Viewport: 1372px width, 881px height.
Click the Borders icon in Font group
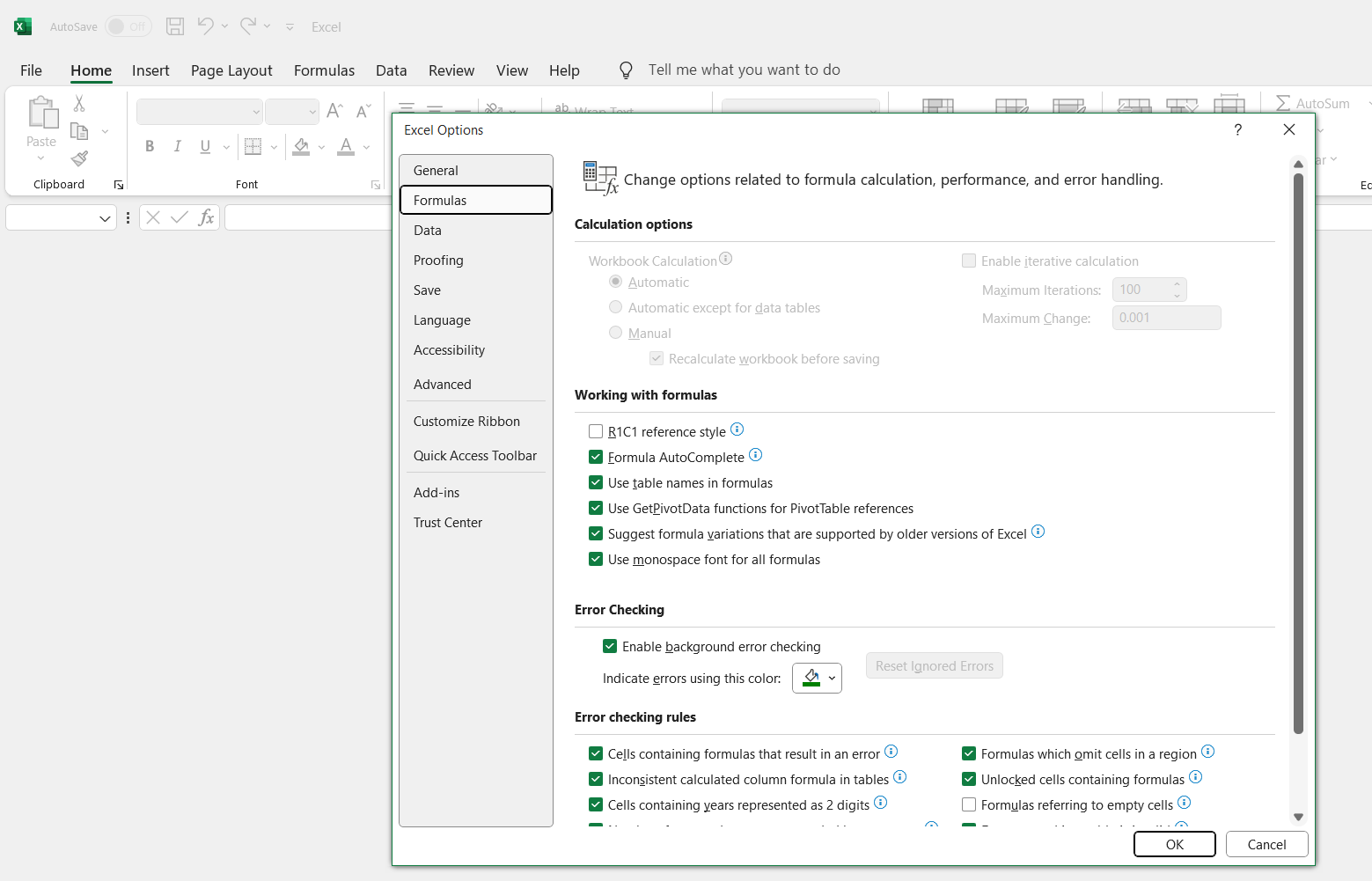coord(253,146)
